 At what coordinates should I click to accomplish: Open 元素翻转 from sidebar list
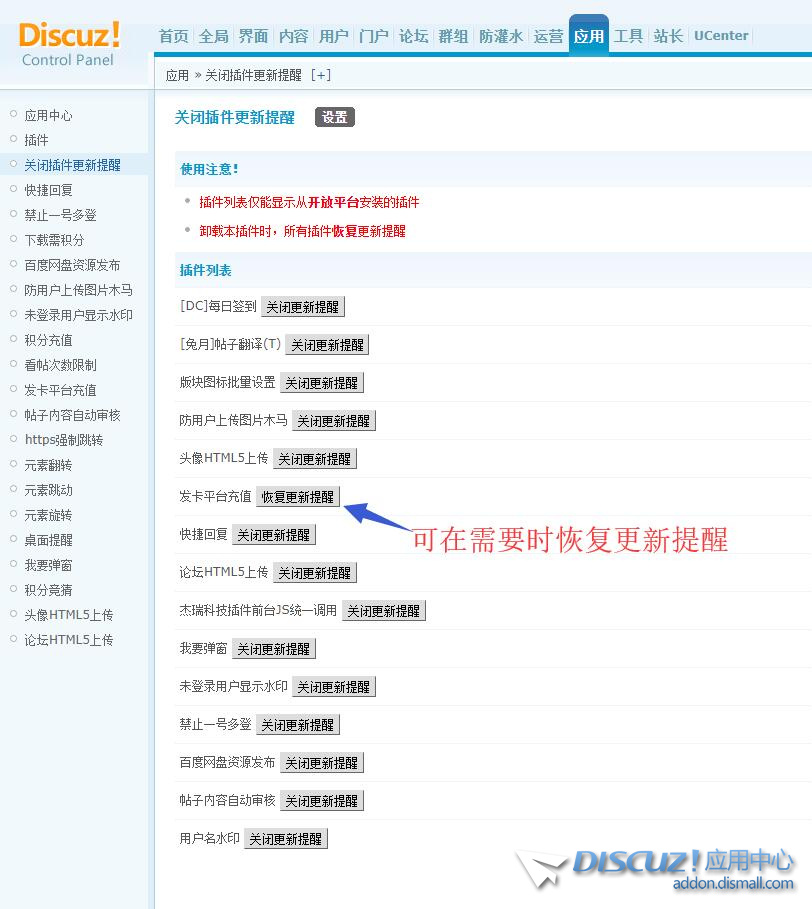pyautogui.click(x=48, y=465)
